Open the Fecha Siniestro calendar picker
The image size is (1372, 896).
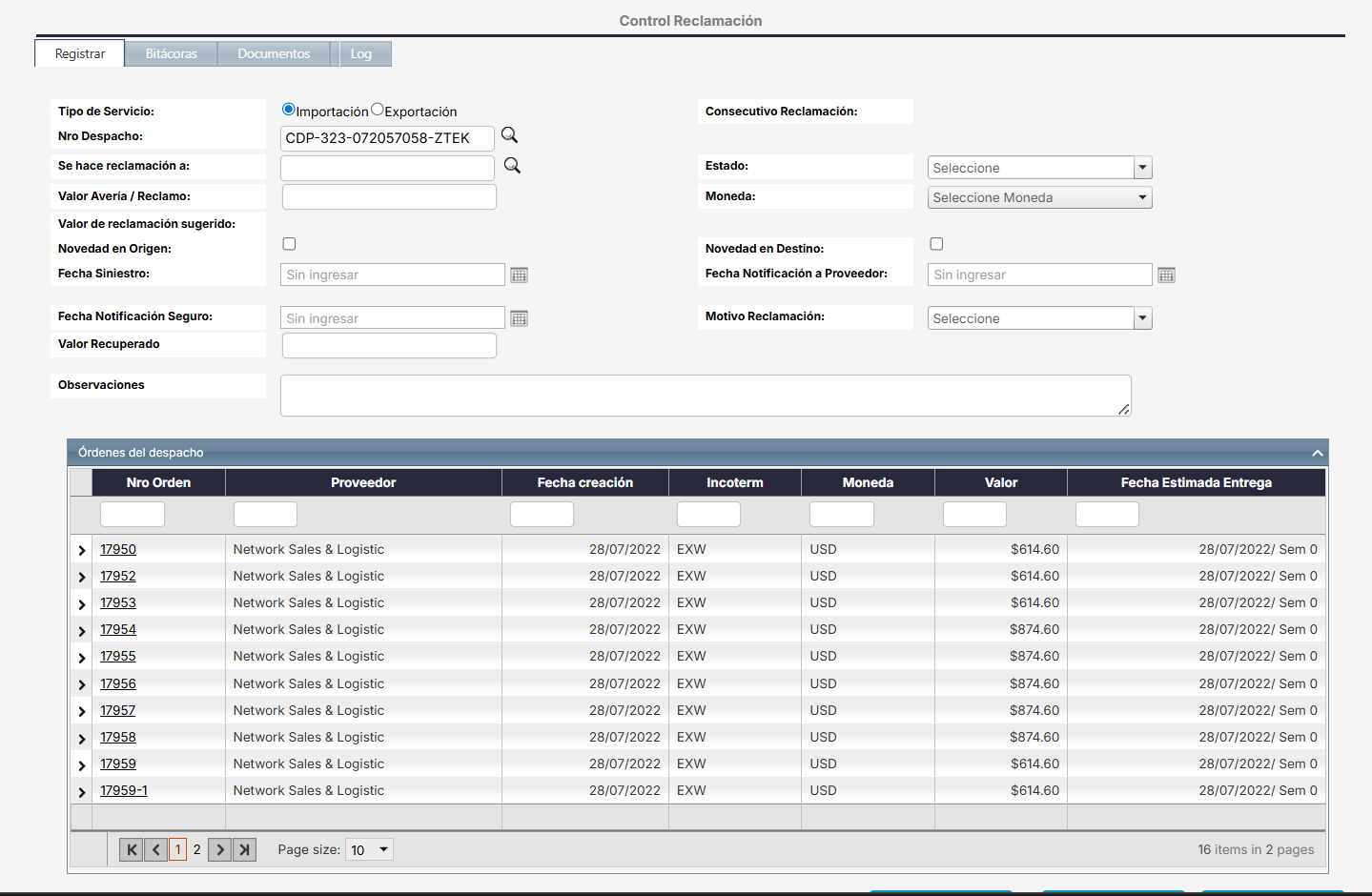pos(519,275)
